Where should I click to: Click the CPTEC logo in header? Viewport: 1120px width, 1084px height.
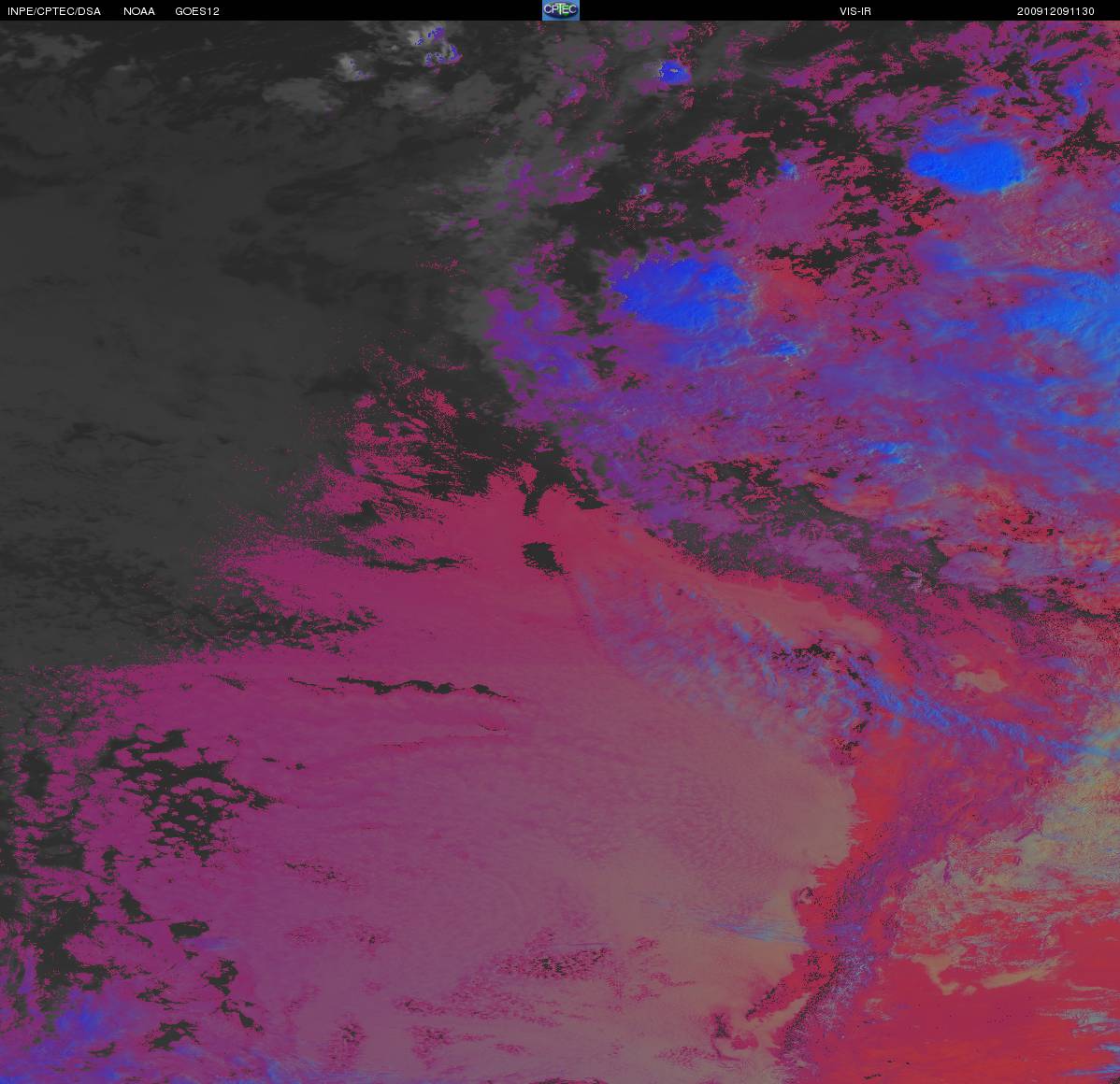click(560, 10)
